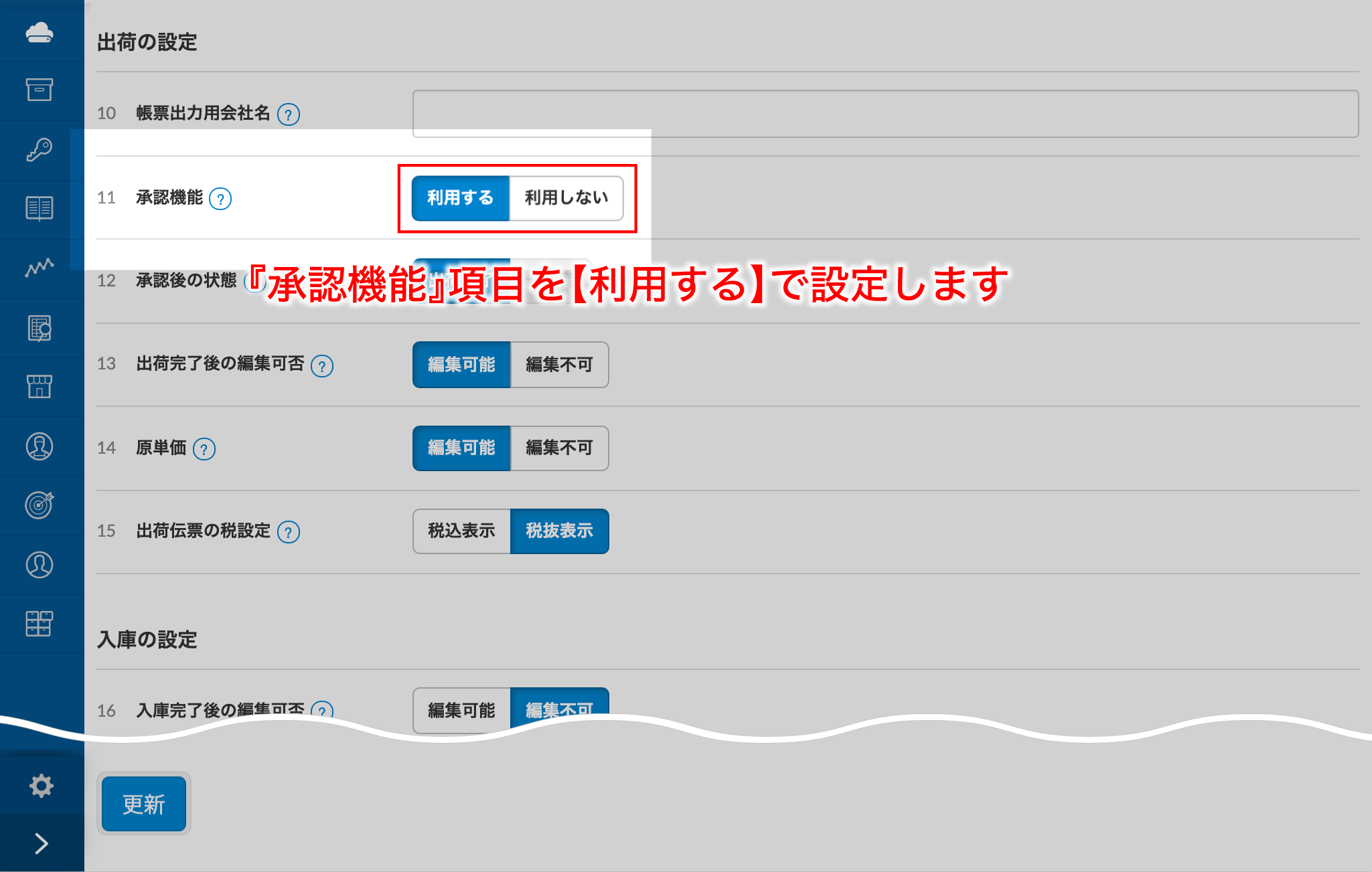The image size is (1372, 872).
Task: Open the line chart analytics sidebar icon
Action: click(40, 267)
